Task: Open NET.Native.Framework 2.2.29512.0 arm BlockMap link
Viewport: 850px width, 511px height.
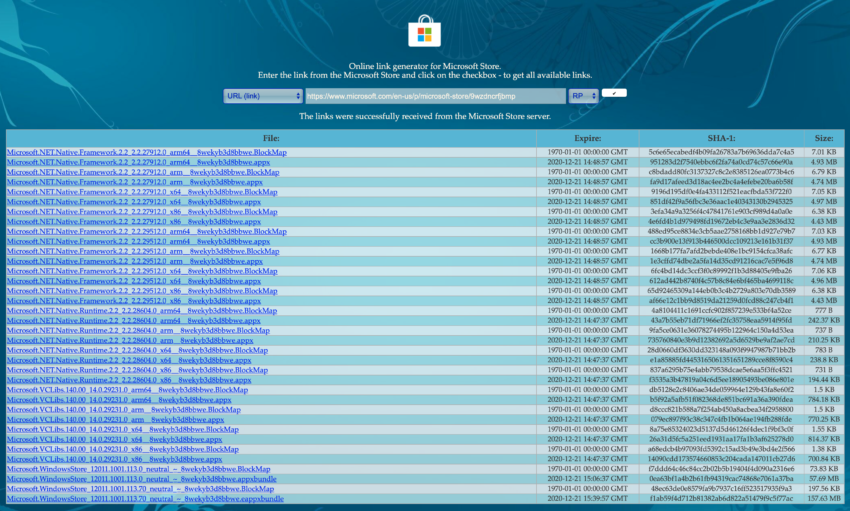Action: pos(143,251)
